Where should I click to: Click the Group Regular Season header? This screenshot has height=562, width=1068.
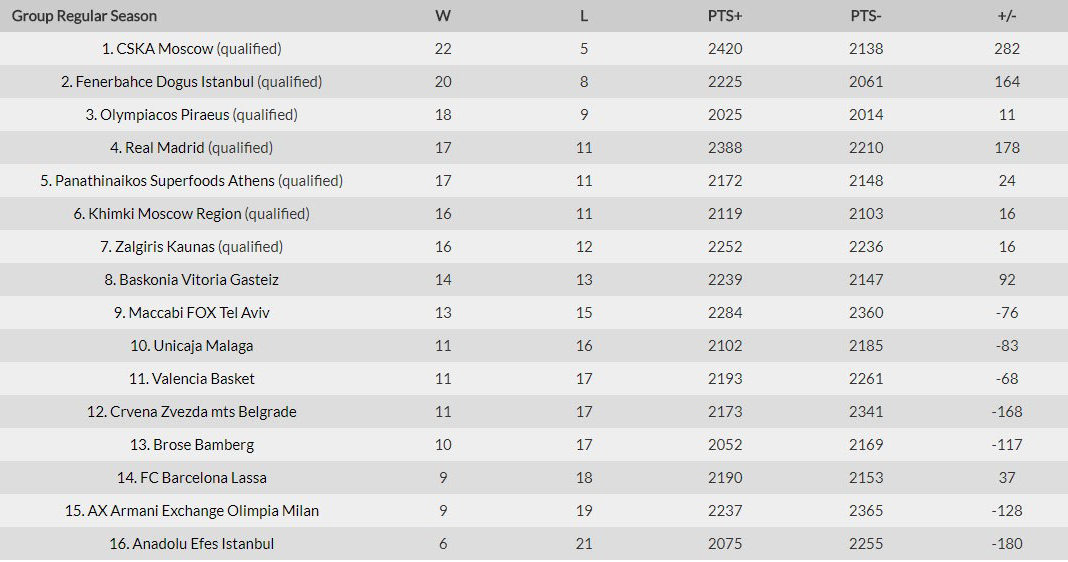[85, 16]
